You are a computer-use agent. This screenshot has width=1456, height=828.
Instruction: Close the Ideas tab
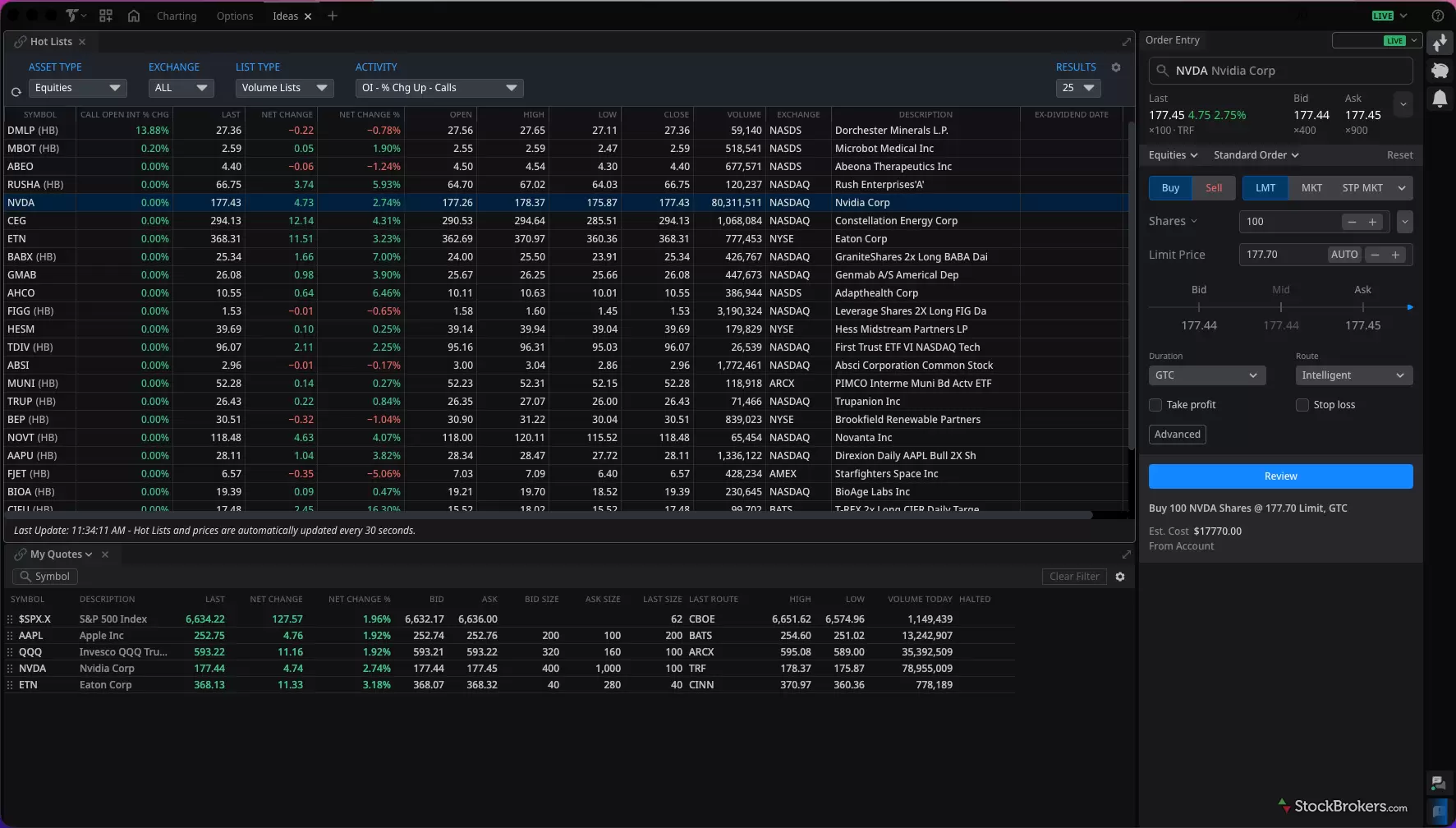(x=308, y=16)
